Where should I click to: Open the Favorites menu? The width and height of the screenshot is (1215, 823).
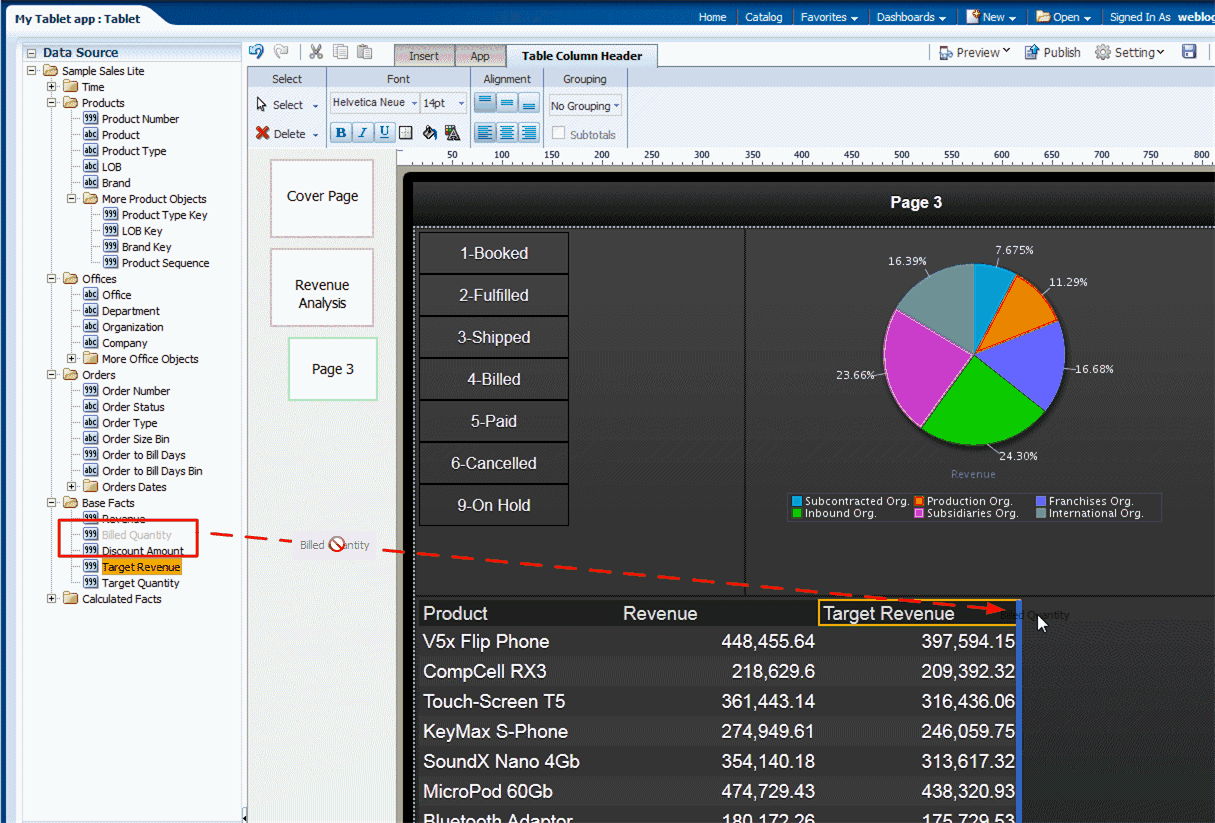[829, 17]
